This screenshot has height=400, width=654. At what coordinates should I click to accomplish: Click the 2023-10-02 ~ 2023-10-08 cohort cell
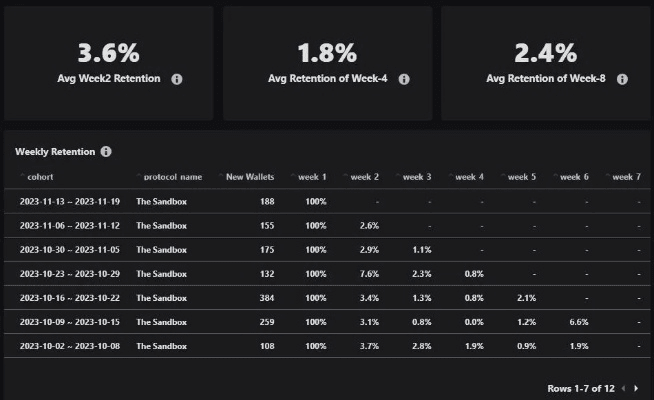[x=70, y=346]
